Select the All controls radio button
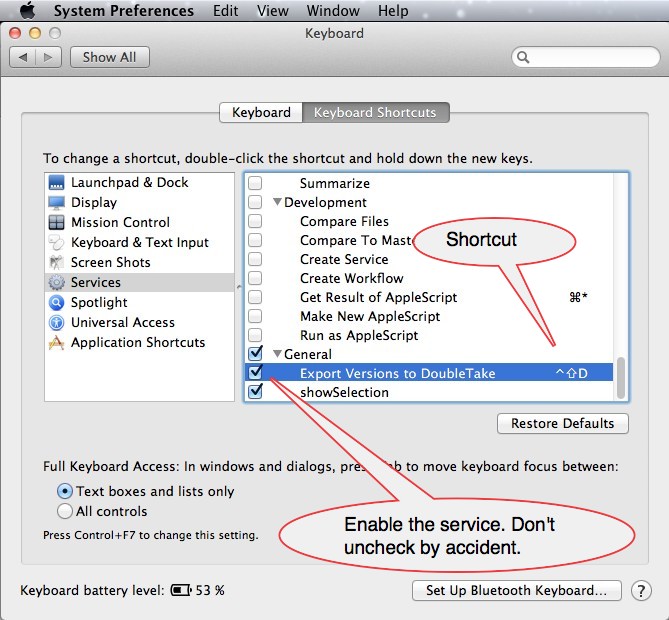The height and width of the screenshot is (620, 669). click(x=65, y=511)
